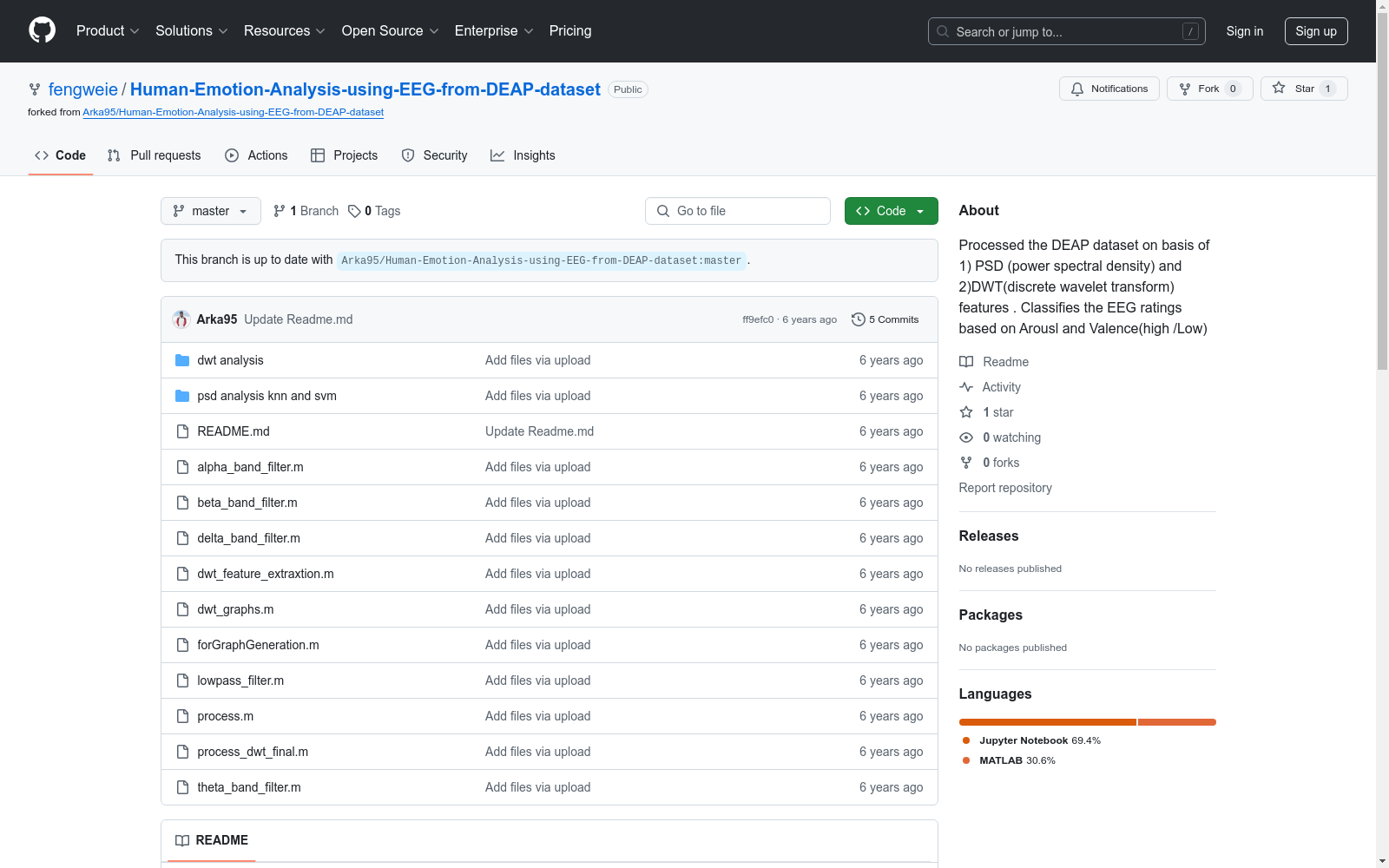Click the Sign up button
Viewport: 1389px width, 868px height.
point(1315,31)
